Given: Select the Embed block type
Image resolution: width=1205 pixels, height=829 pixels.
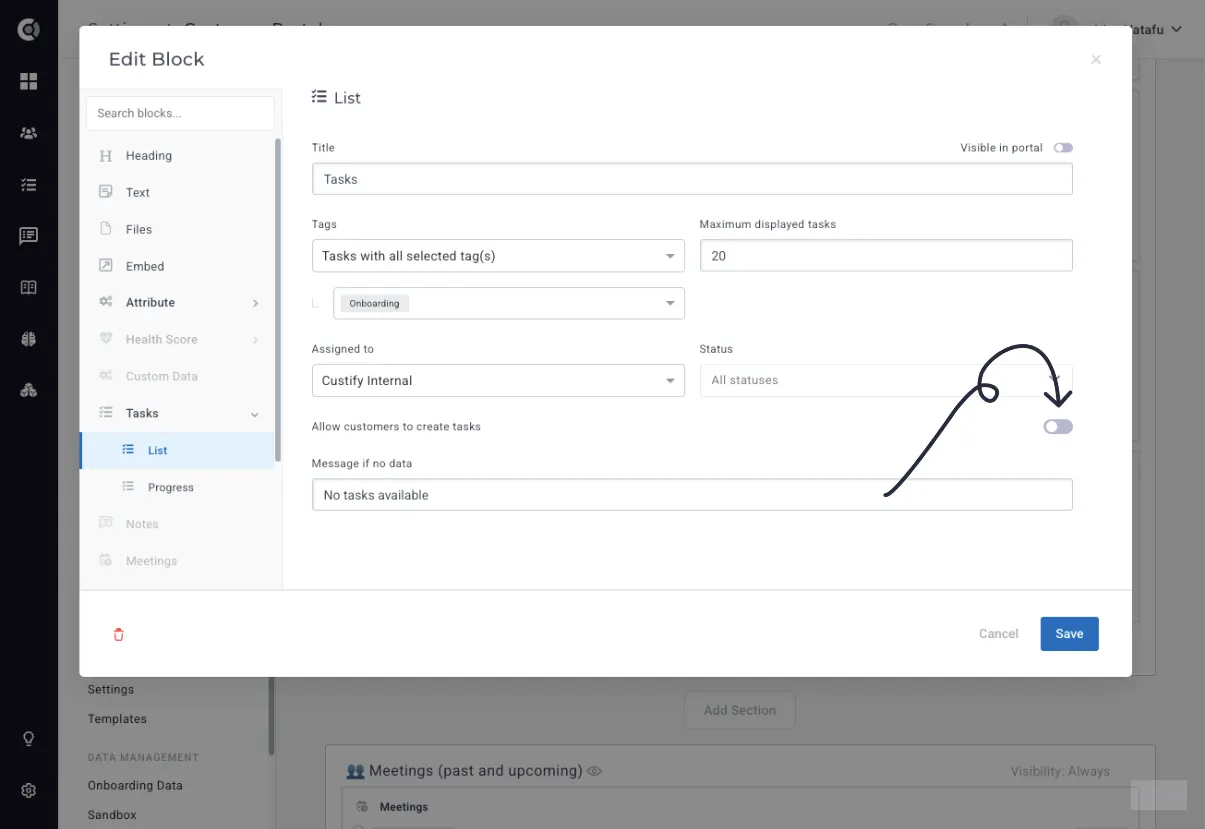Looking at the screenshot, I should pos(145,266).
